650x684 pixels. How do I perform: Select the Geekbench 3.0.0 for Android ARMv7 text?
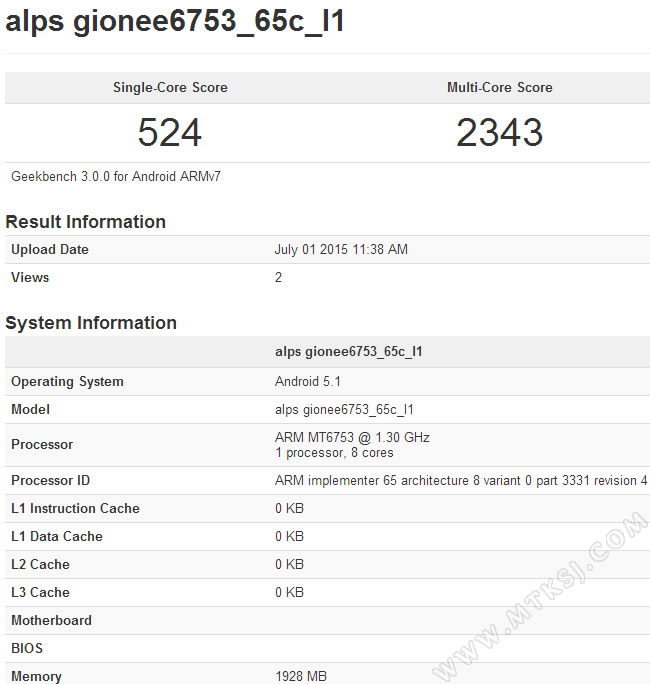coord(116,176)
